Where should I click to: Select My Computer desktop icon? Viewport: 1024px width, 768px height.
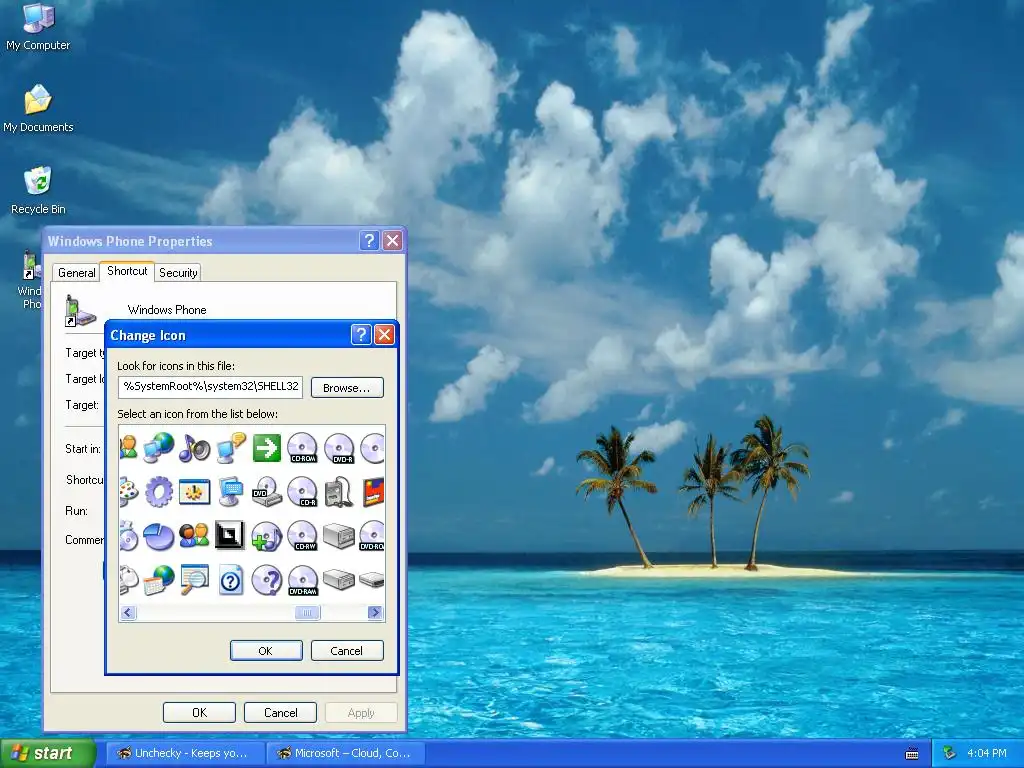(x=38, y=27)
